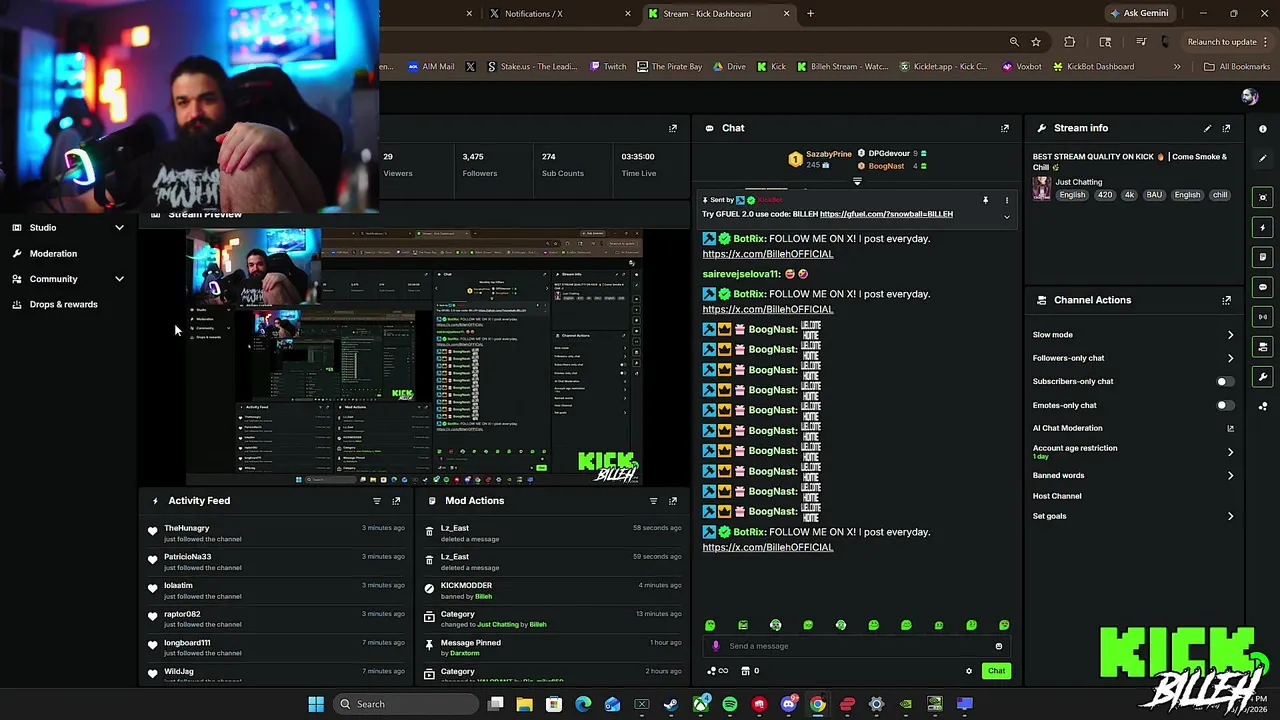Open Steam from the taskbar

(x=671, y=704)
